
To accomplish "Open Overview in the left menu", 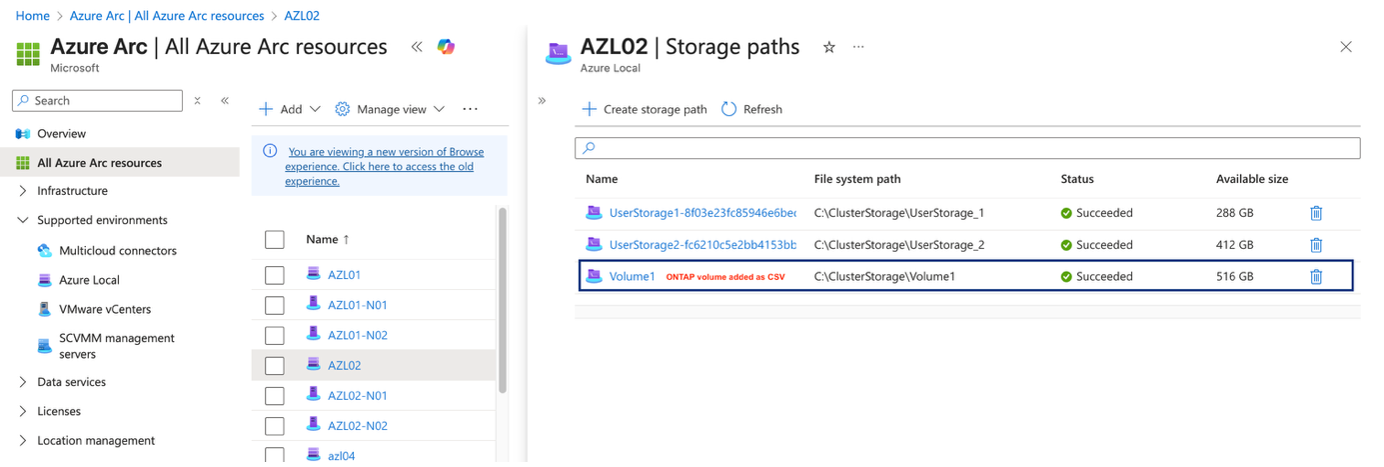I will pos(61,134).
